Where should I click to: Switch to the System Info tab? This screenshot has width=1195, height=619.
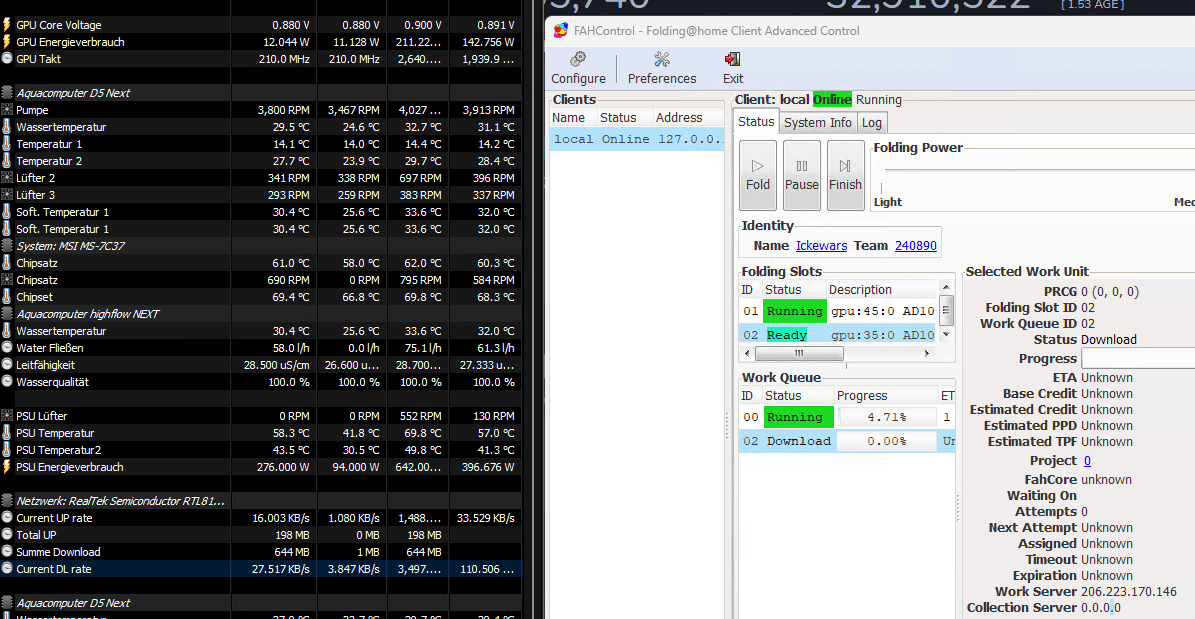coord(818,123)
